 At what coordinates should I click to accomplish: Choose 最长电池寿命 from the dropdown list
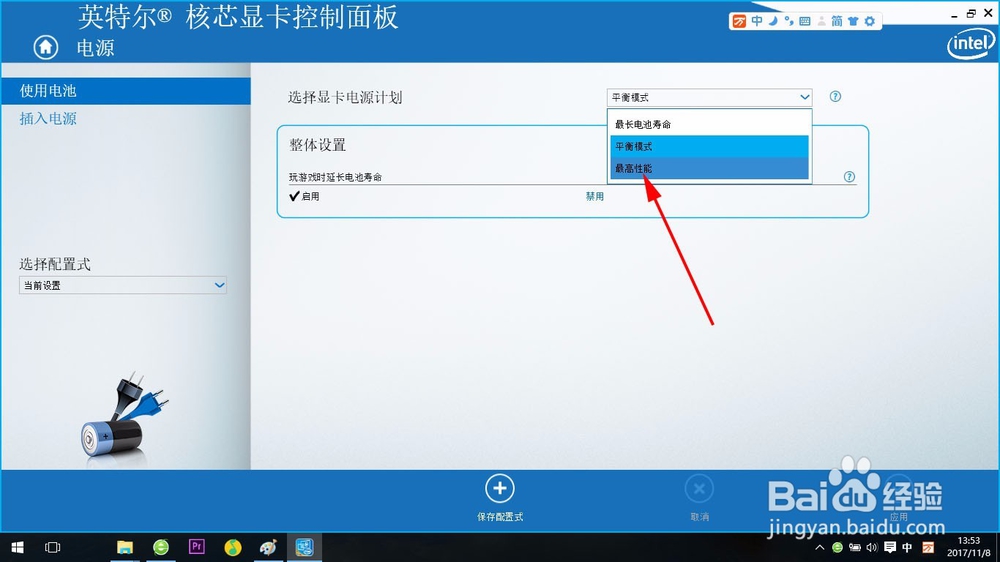(709, 124)
